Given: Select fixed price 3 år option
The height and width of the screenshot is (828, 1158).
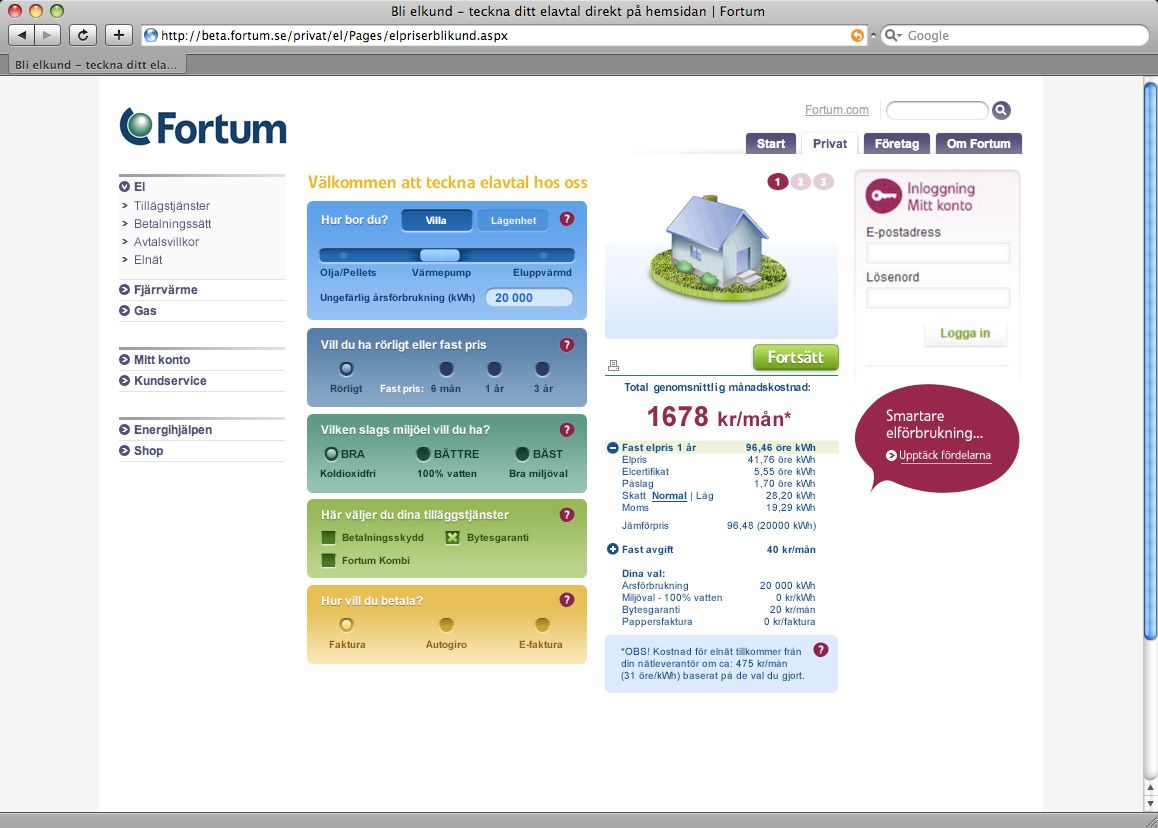Looking at the screenshot, I should coord(542,369).
